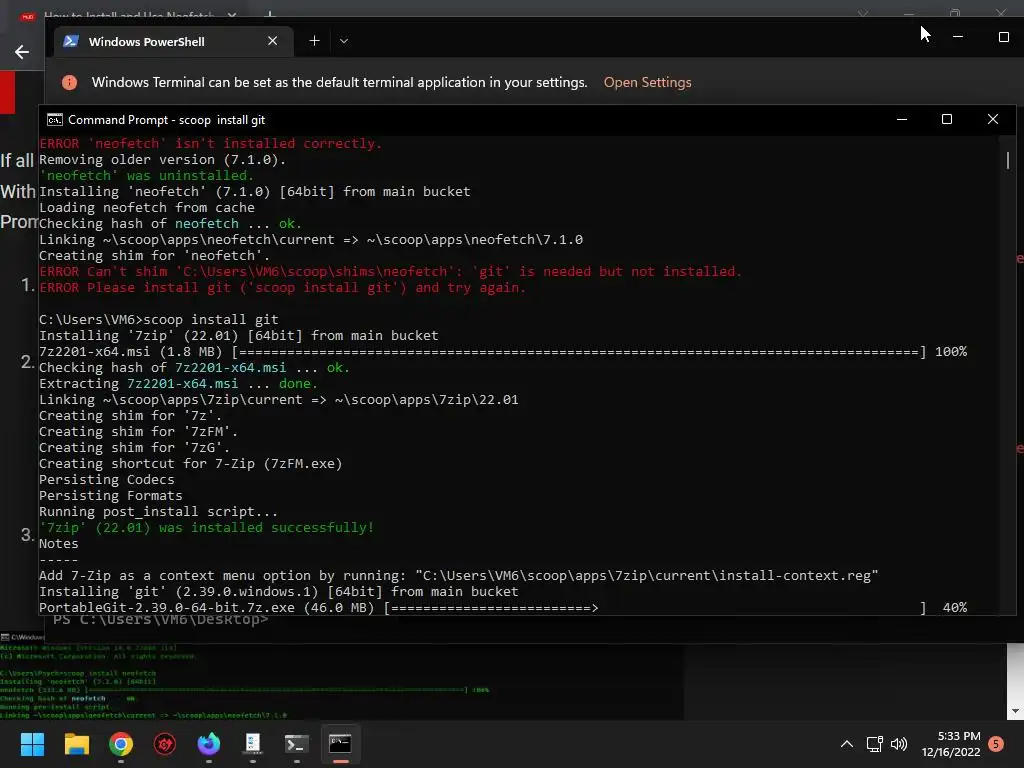Screen dimensions: 1024x768
Task: Open a new terminal tab
Action: [x=314, y=41]
